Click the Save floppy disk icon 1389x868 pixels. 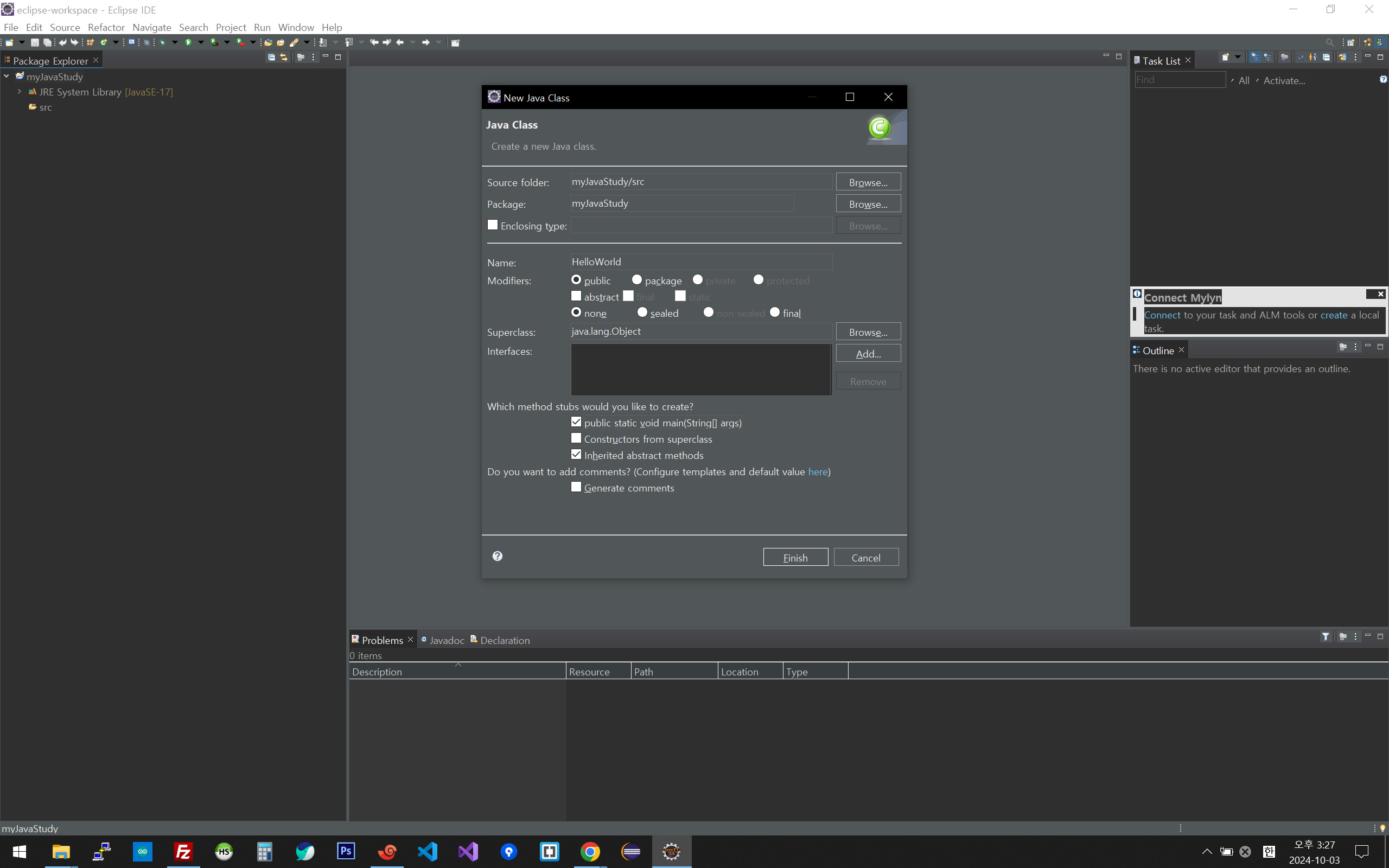pyautogui.click(x=34, y=42)
